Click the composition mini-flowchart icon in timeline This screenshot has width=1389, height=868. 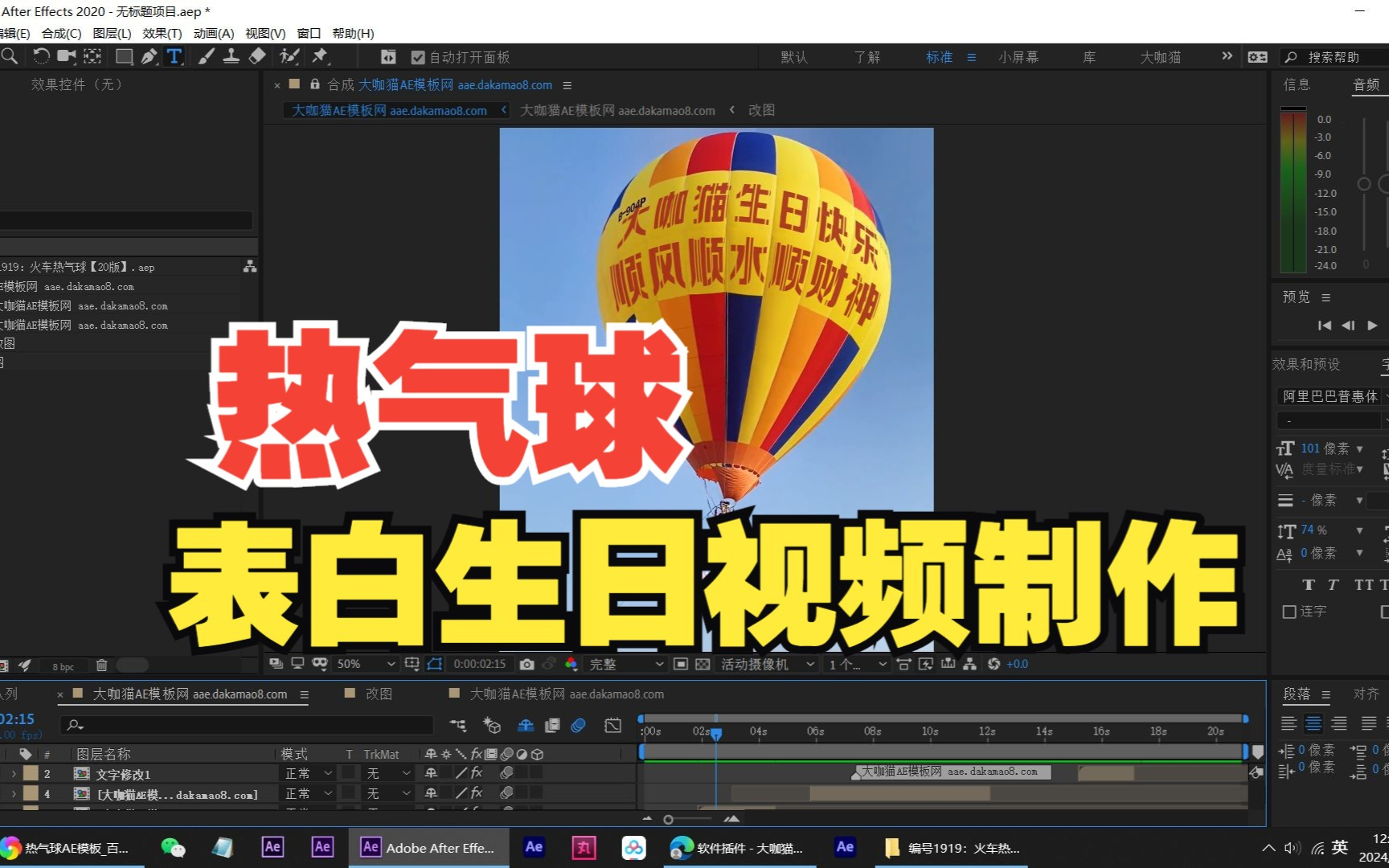point(458,726)
